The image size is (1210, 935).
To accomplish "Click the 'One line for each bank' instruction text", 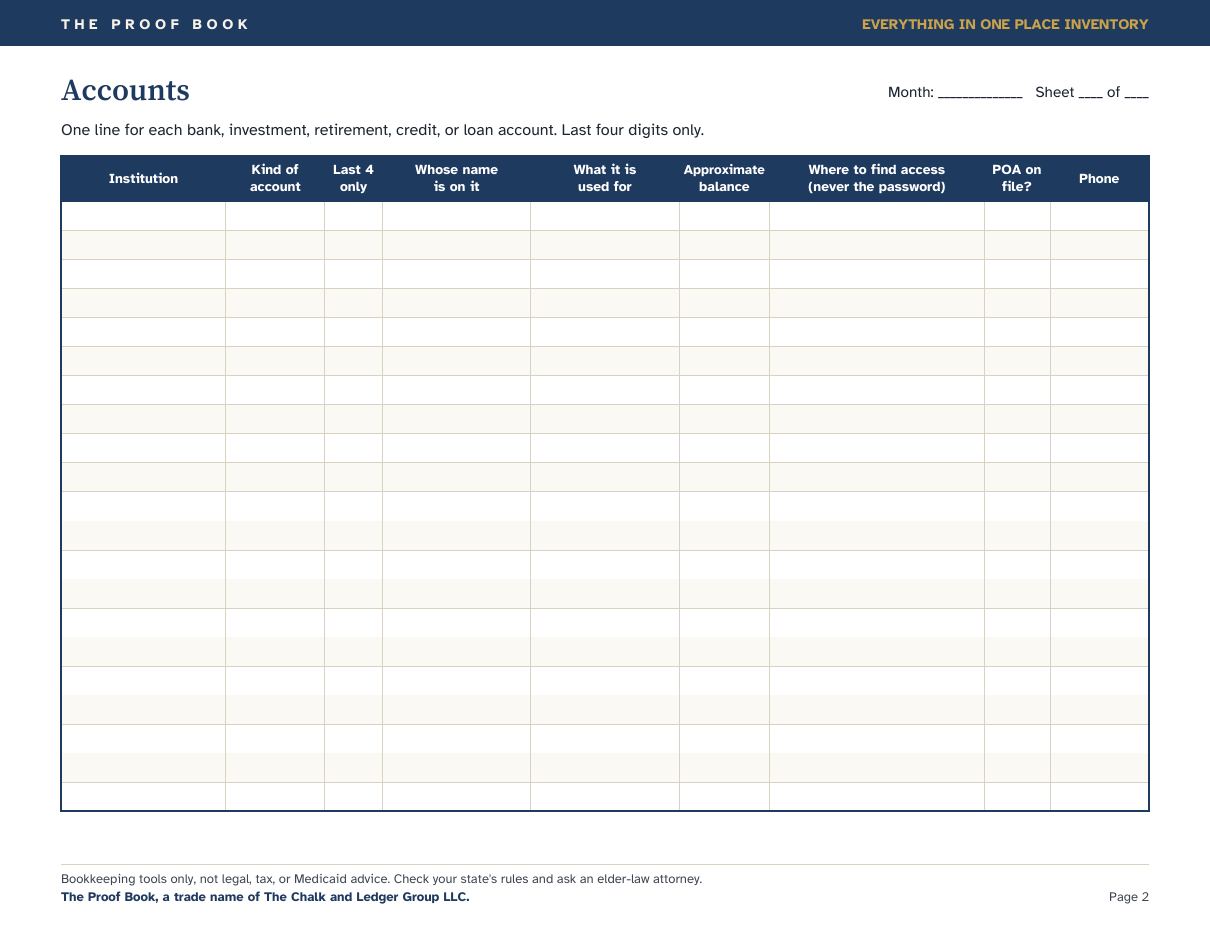I will coord(382,130).
